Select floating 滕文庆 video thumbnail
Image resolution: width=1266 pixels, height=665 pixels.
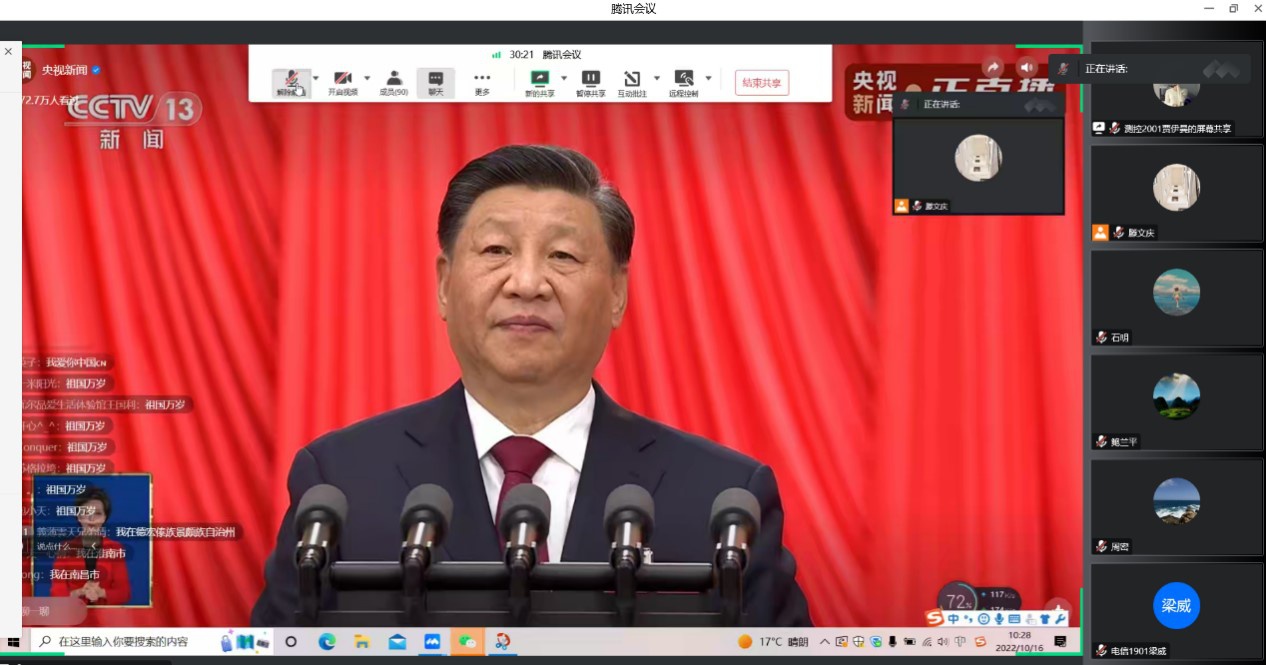(x=978, y=165)
